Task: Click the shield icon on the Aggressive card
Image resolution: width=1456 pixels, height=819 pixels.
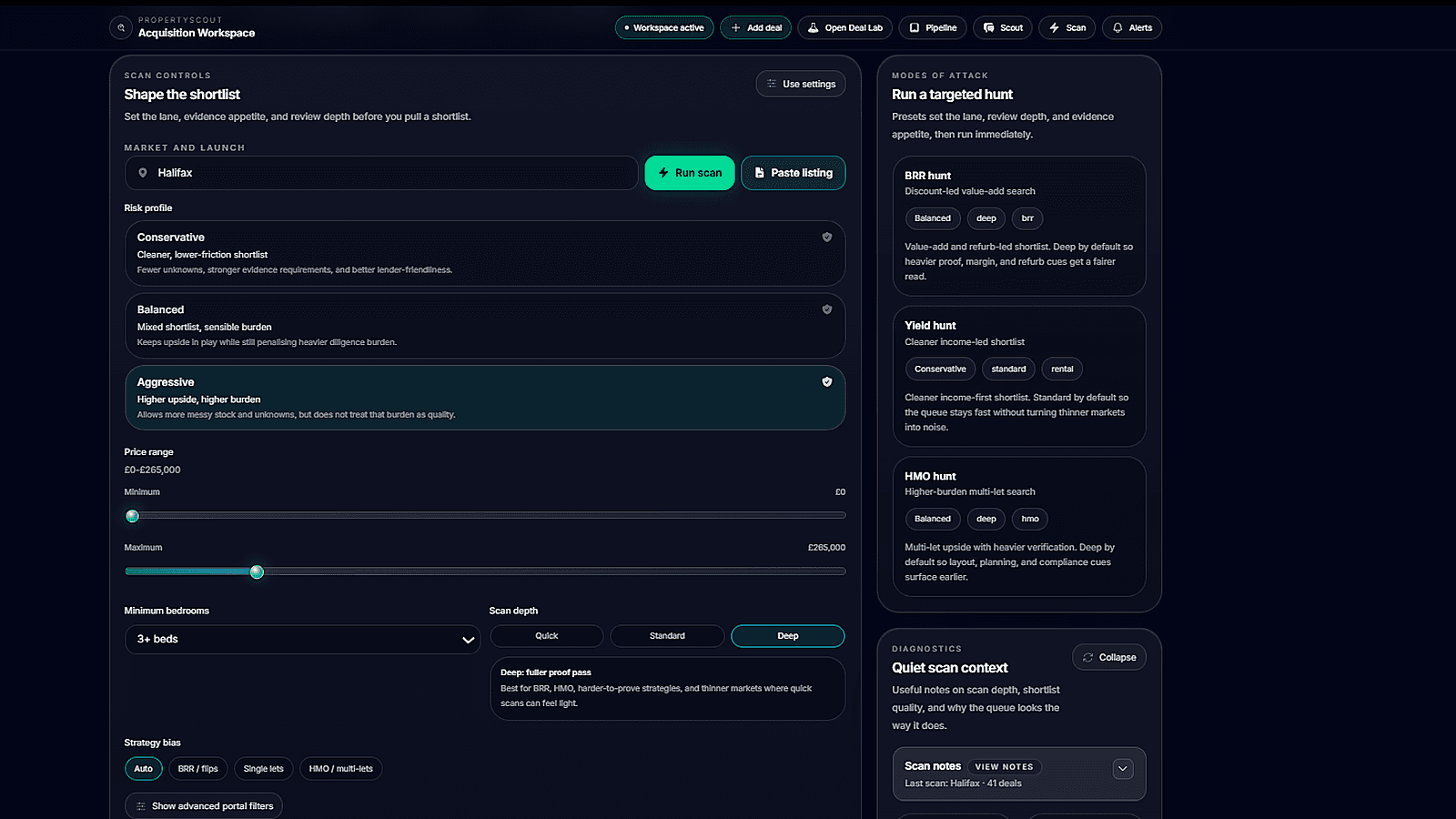Action: click(x=827, y=381)
